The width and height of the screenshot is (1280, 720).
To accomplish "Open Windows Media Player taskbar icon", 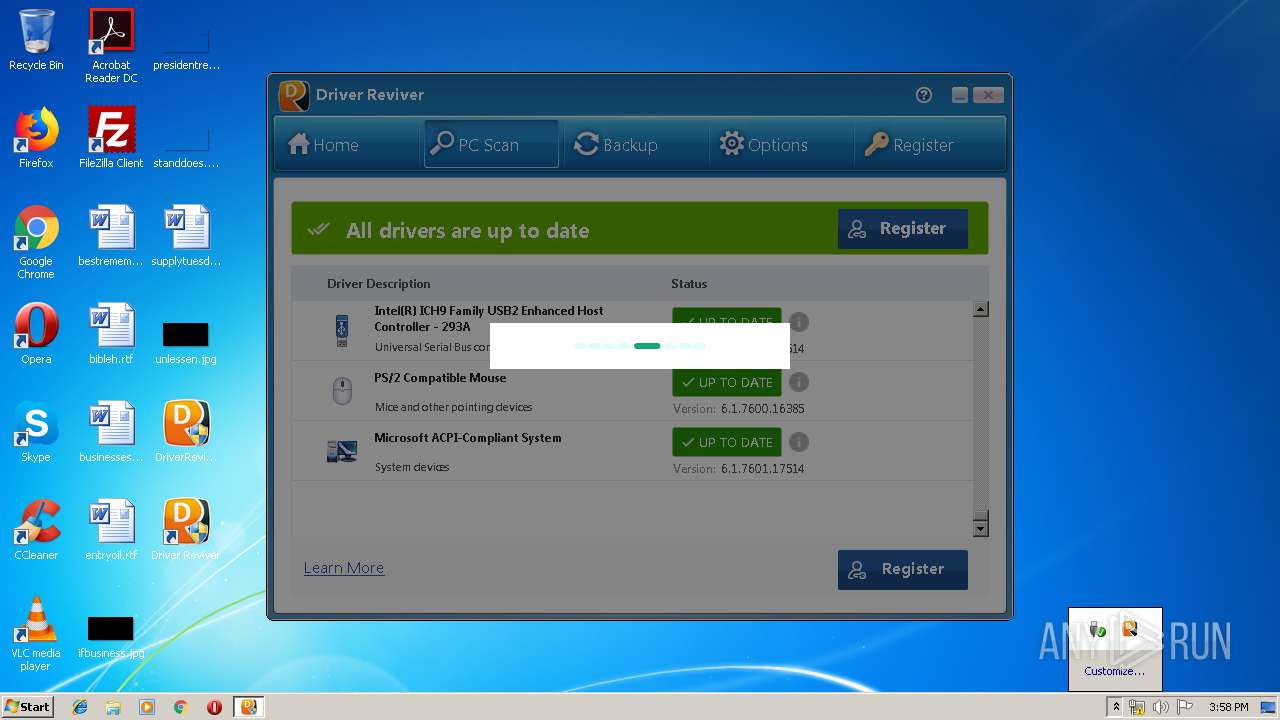I will [x=147, y=707].
